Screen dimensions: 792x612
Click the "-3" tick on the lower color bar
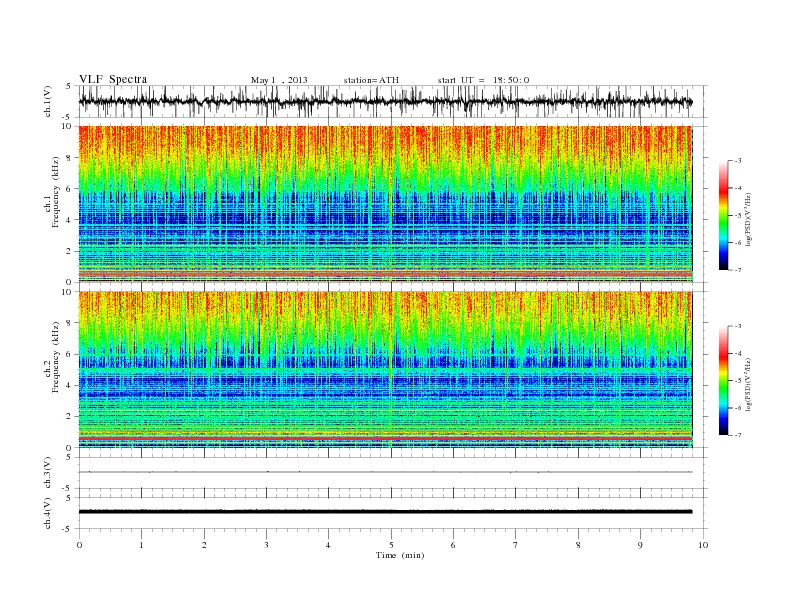(x=737, y=326)
